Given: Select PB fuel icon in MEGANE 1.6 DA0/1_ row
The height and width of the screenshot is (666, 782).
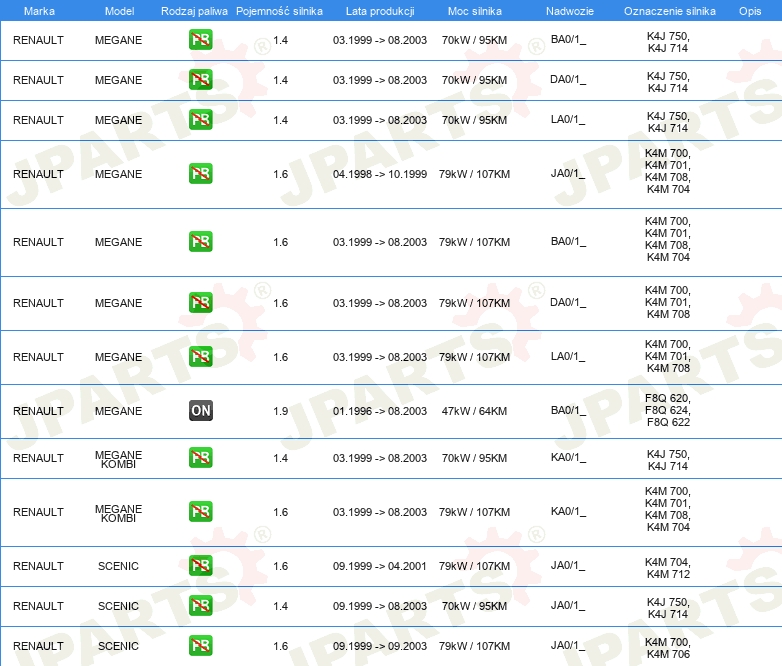Looking at the screenshot, I should point(200,302).
